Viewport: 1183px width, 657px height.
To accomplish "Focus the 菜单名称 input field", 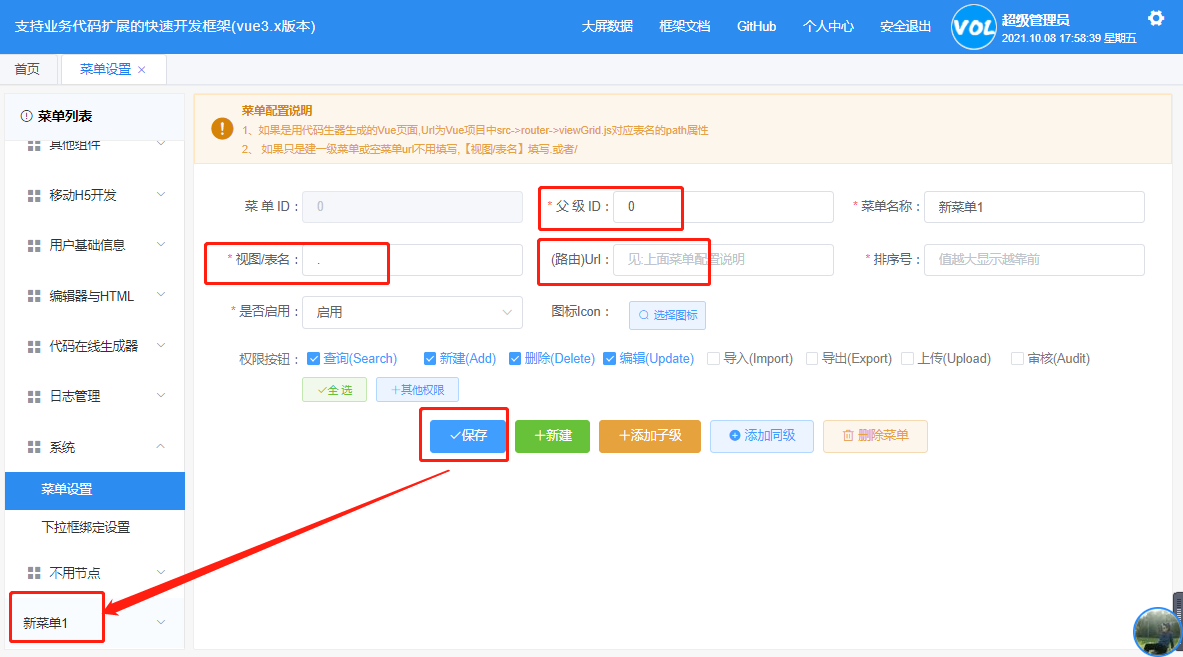I will [1034, 207].
